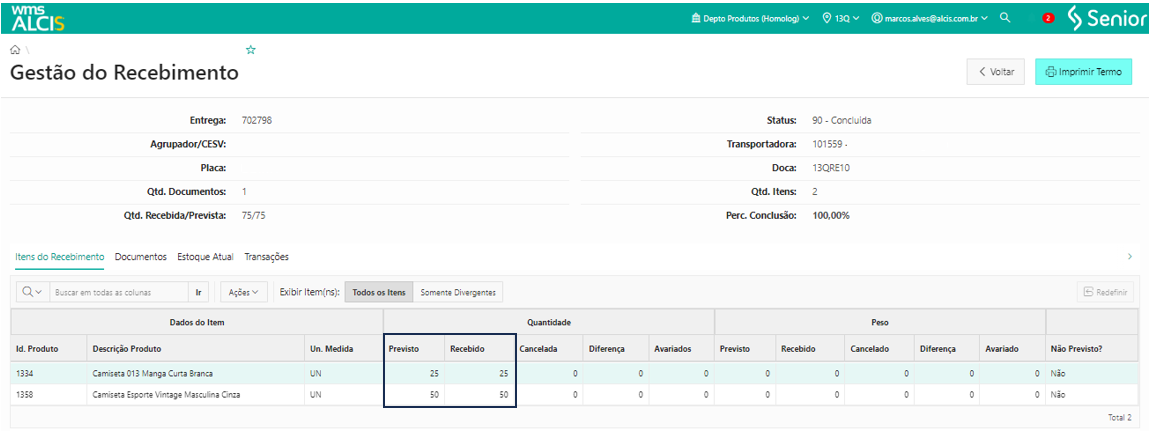Open the home breadcrumb icon
The image size is (1150, 432).
coord(15,50)
